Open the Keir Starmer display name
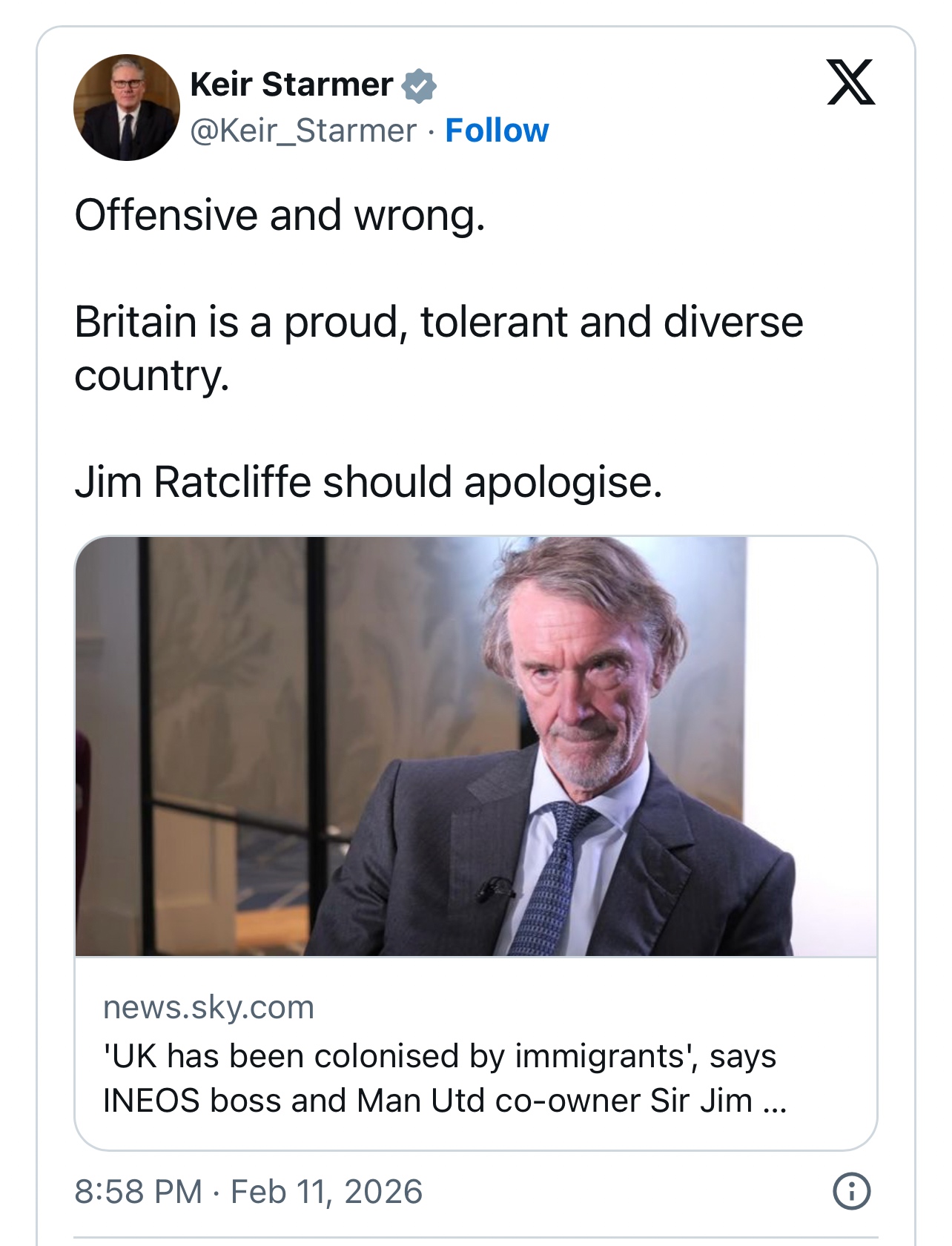The image size is (952, 1246). pos(291,85)
